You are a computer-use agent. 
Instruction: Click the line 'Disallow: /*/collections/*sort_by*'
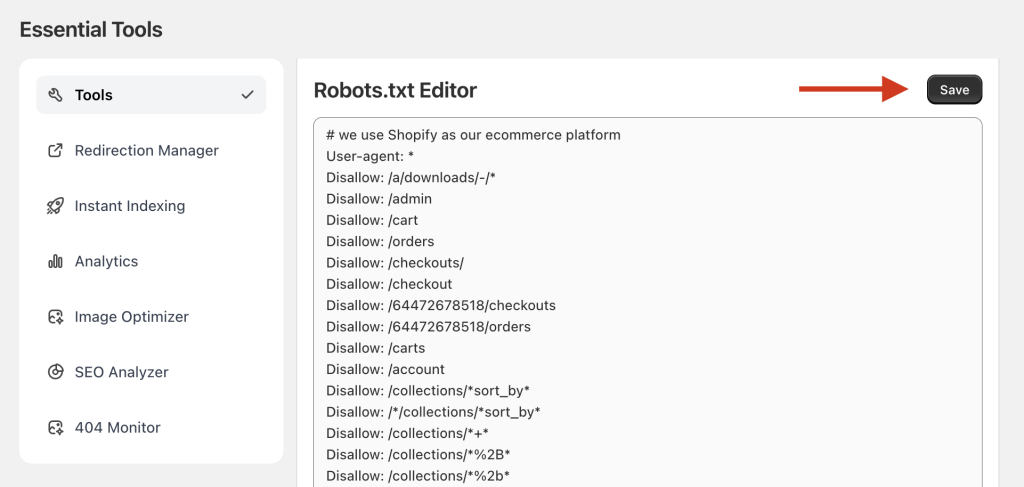tap(434, 412)
